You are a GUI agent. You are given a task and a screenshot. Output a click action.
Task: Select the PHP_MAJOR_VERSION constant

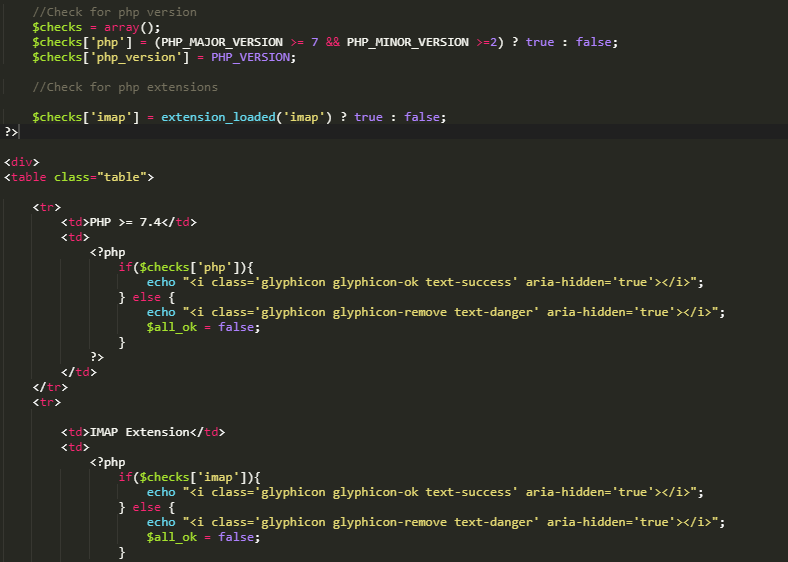click(222, 42)
